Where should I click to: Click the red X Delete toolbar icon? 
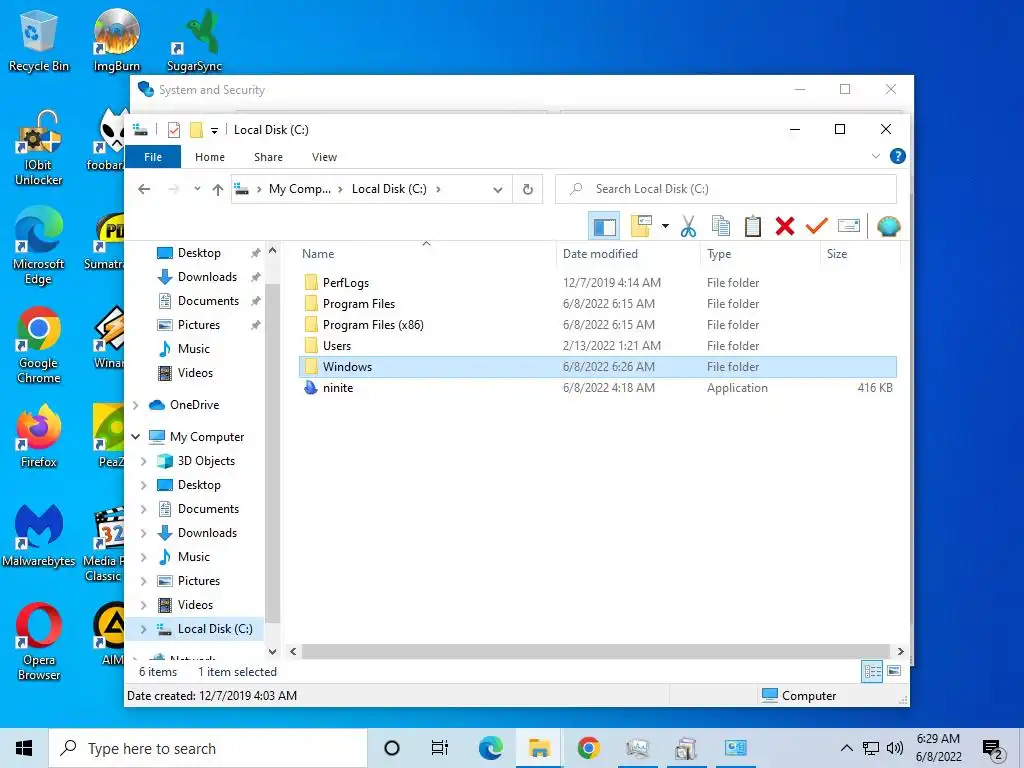pyautogui.click(x=784, y=227)
